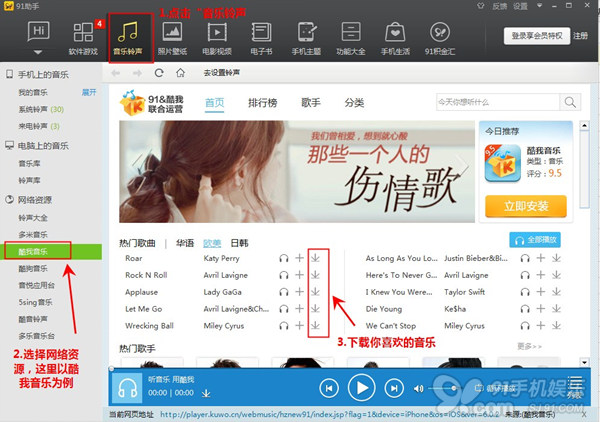Add We Can't Stop to playlist
Image resolution: width=600 pixels, height=422 pixels.
(541, 326)
